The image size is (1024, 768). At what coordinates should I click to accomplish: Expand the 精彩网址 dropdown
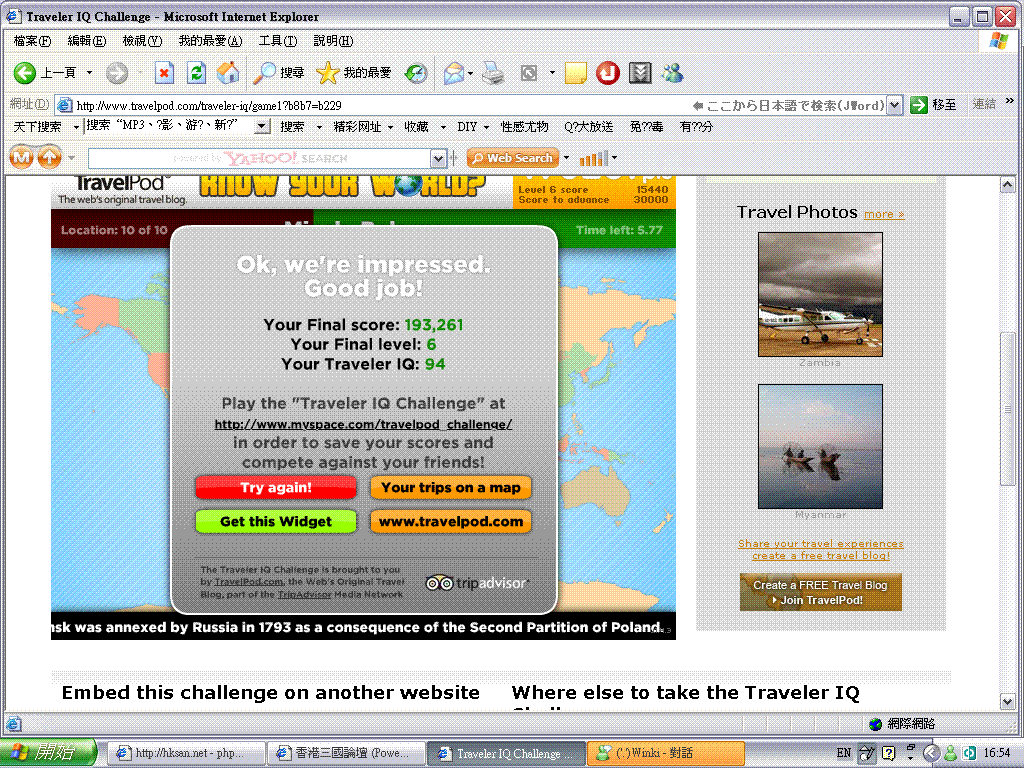(x=391, y=127)
